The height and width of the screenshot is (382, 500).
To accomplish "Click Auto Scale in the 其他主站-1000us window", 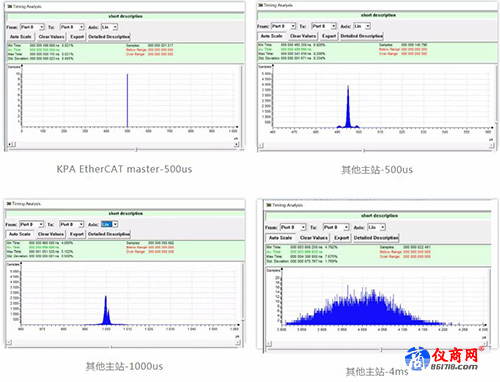I will (x=19, y=234).
